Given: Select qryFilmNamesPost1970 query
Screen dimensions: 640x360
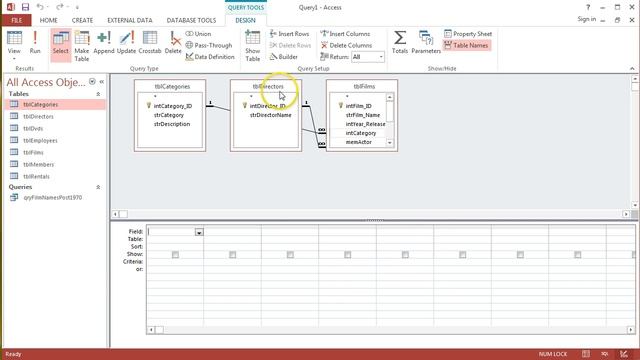Looking at the screenshot, I should (53, 198).
